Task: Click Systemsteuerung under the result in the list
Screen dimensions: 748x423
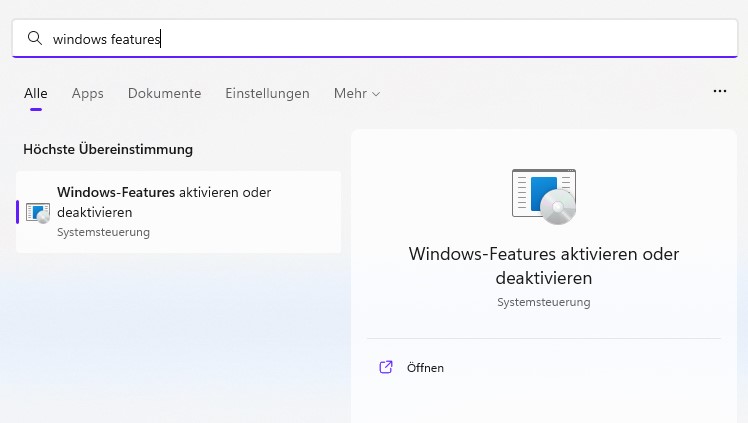Action: (x=104, y=232)
